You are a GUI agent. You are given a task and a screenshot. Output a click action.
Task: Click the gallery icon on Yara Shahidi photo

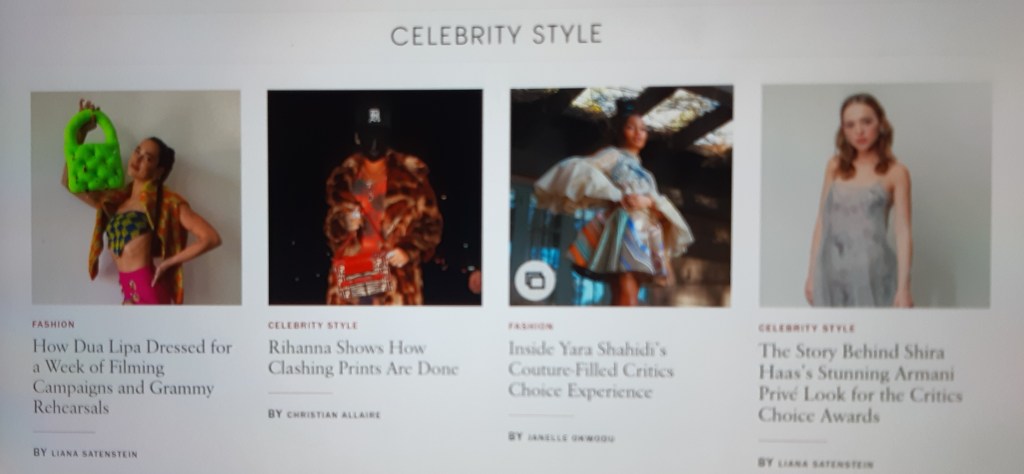click(x=535, y=281)
